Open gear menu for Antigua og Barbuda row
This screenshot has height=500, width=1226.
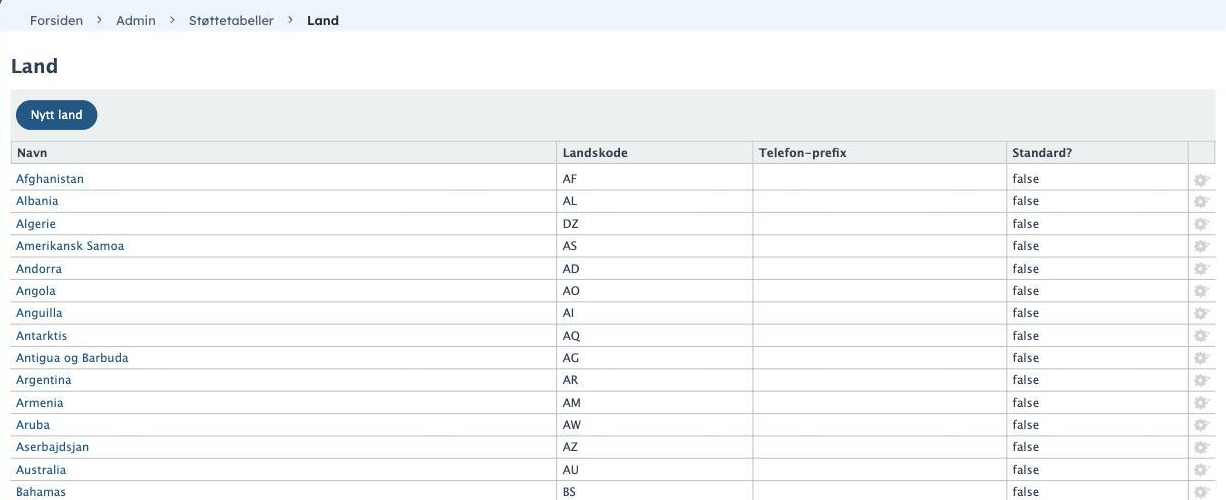coord(1201,358)
